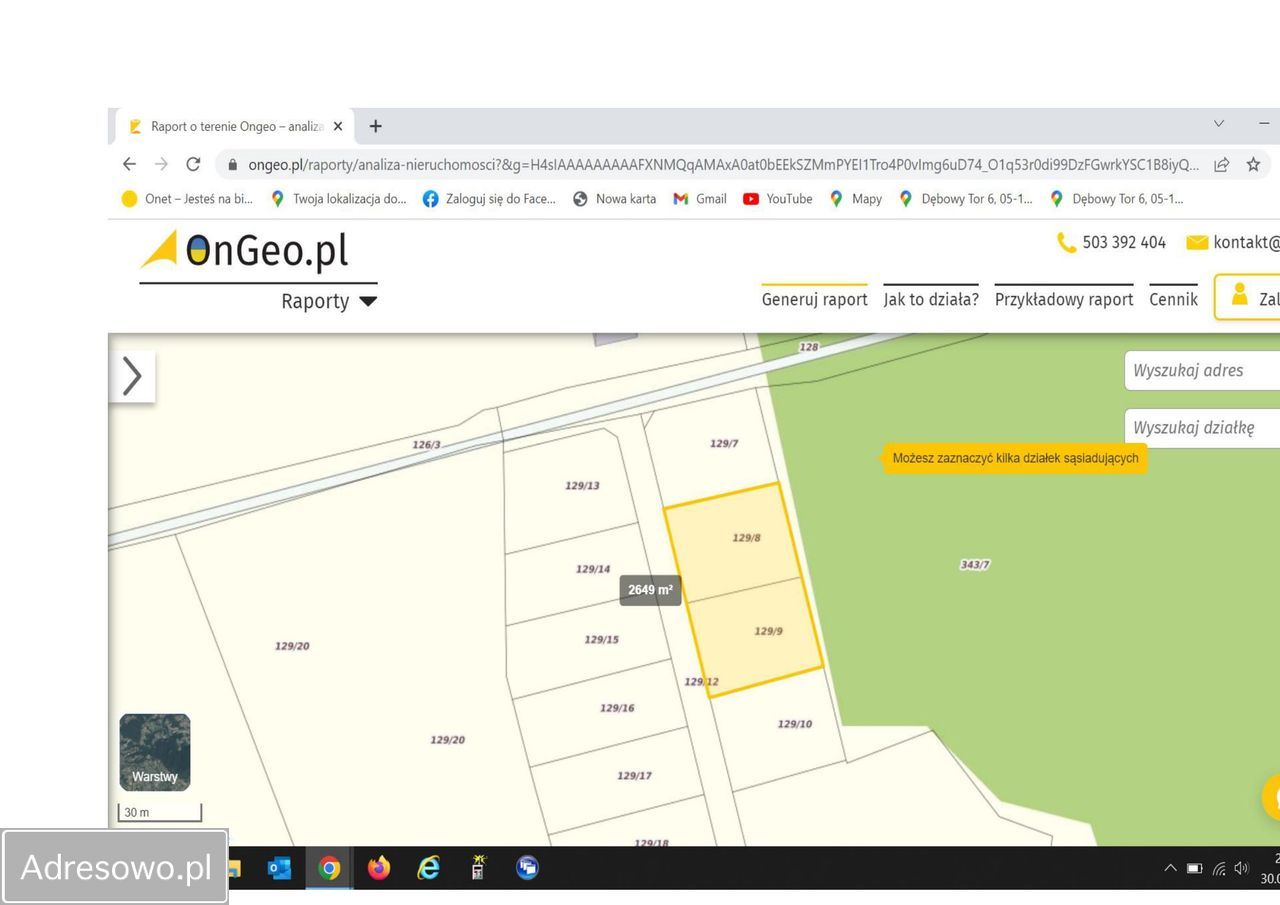Screen dimensions: 1280x905
Task: Open the Nowa karta bookmark
Action: pos(614,199)
